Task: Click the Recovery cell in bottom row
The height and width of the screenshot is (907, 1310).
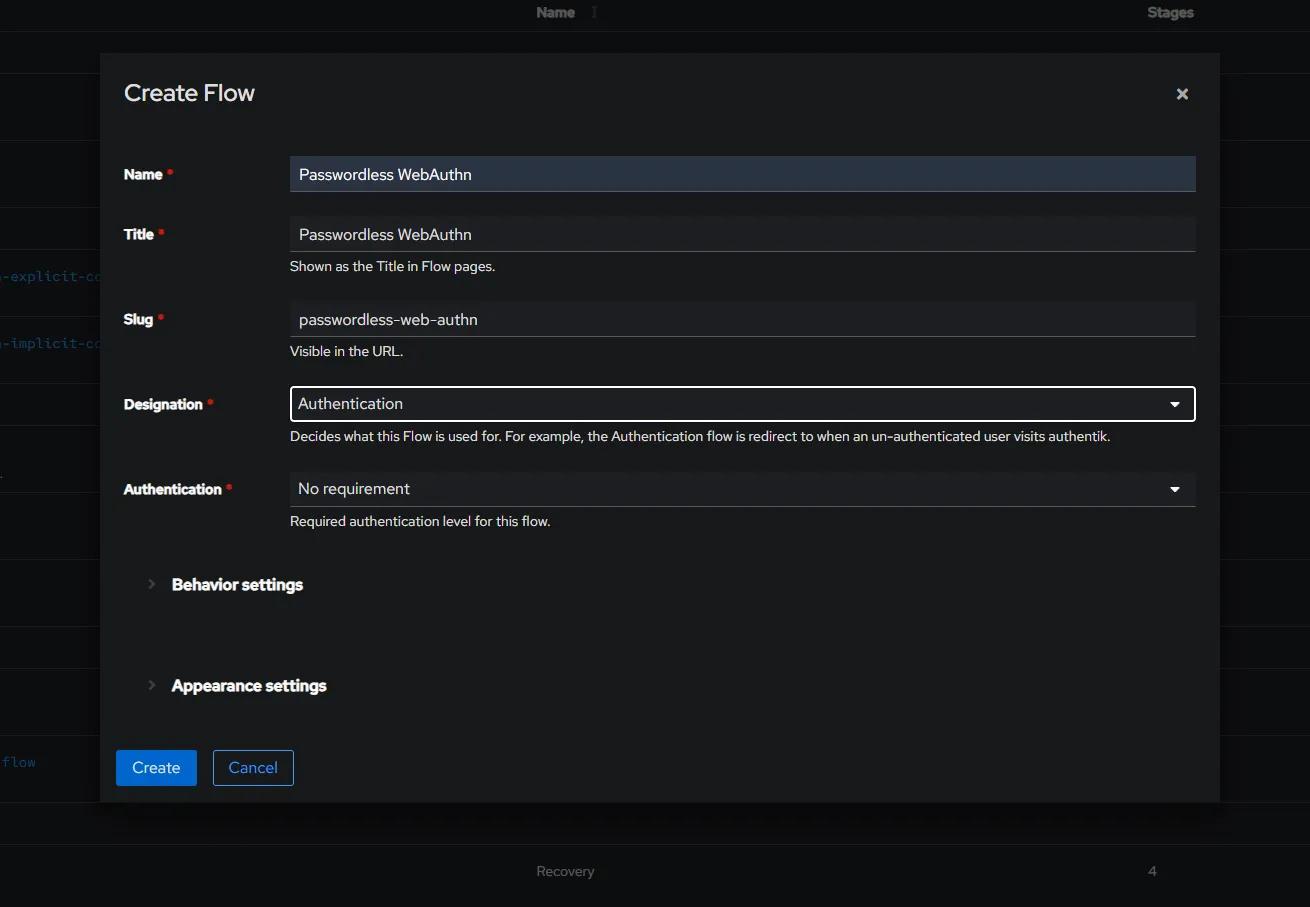Action: [565, 872]
